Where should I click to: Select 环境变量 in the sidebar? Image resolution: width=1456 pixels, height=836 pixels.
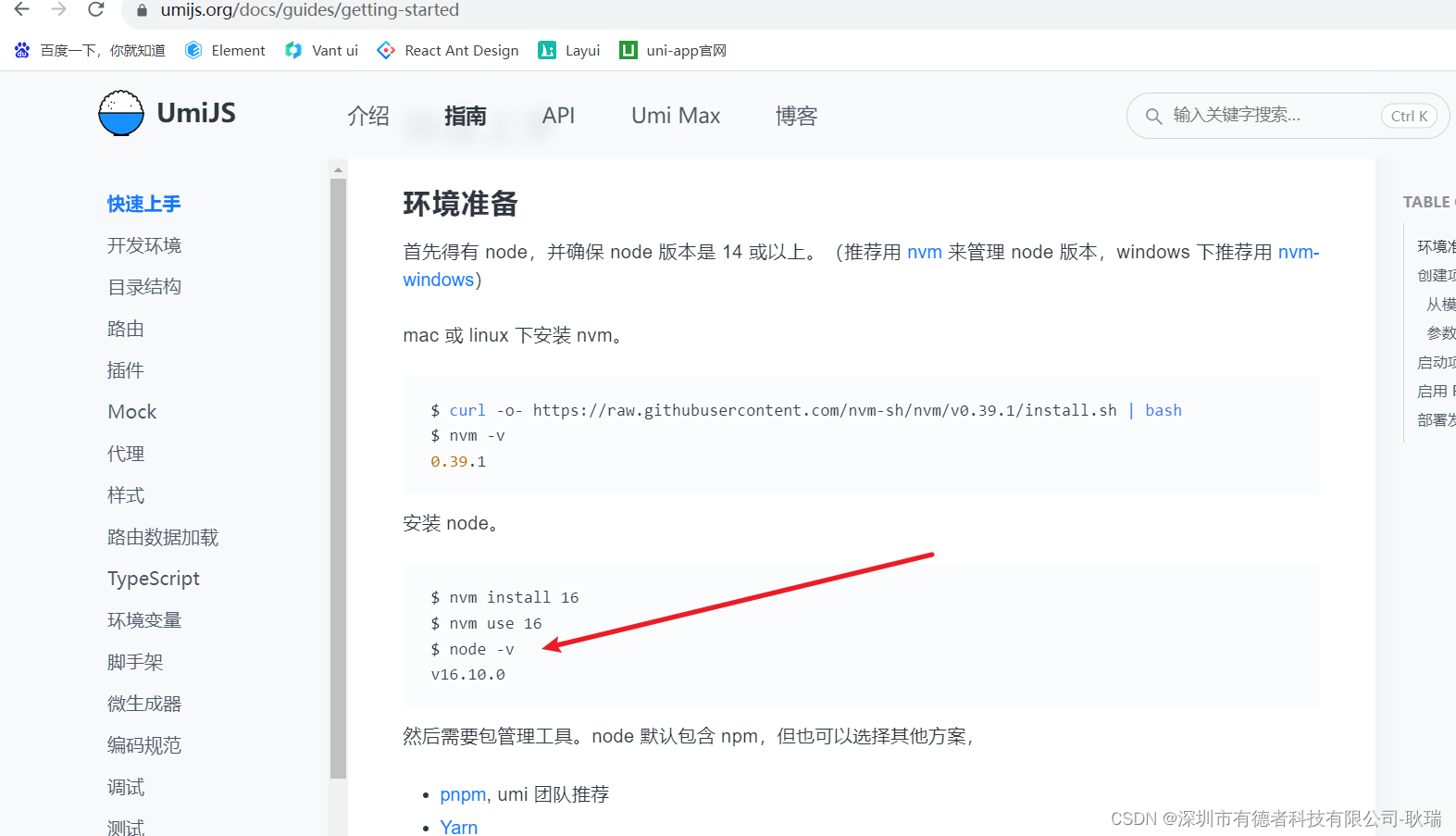[x=144, y=620]
